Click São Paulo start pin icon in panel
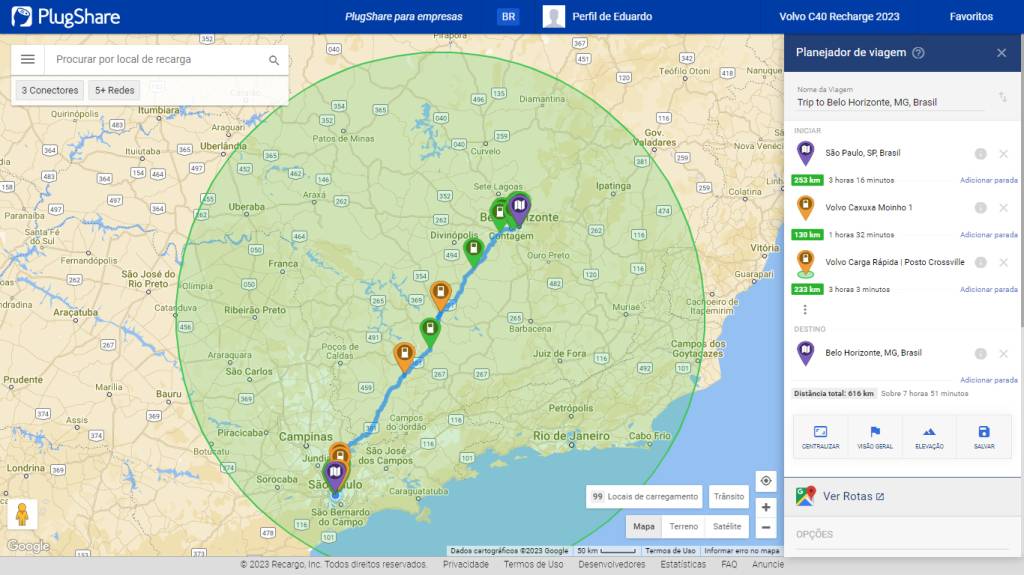1024x575 pixels. coord(805,154)
